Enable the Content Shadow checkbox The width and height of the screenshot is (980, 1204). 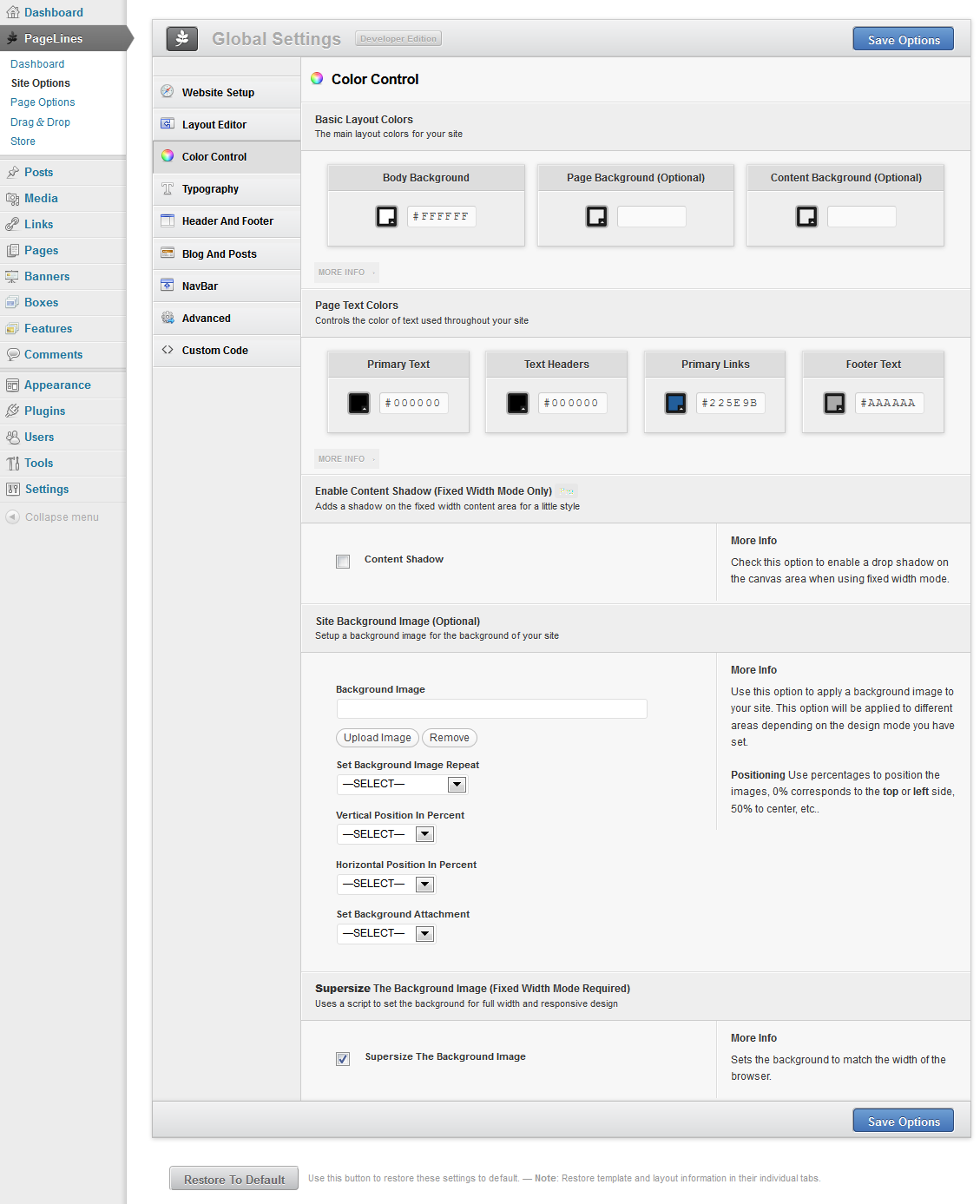tap(343, 562)
